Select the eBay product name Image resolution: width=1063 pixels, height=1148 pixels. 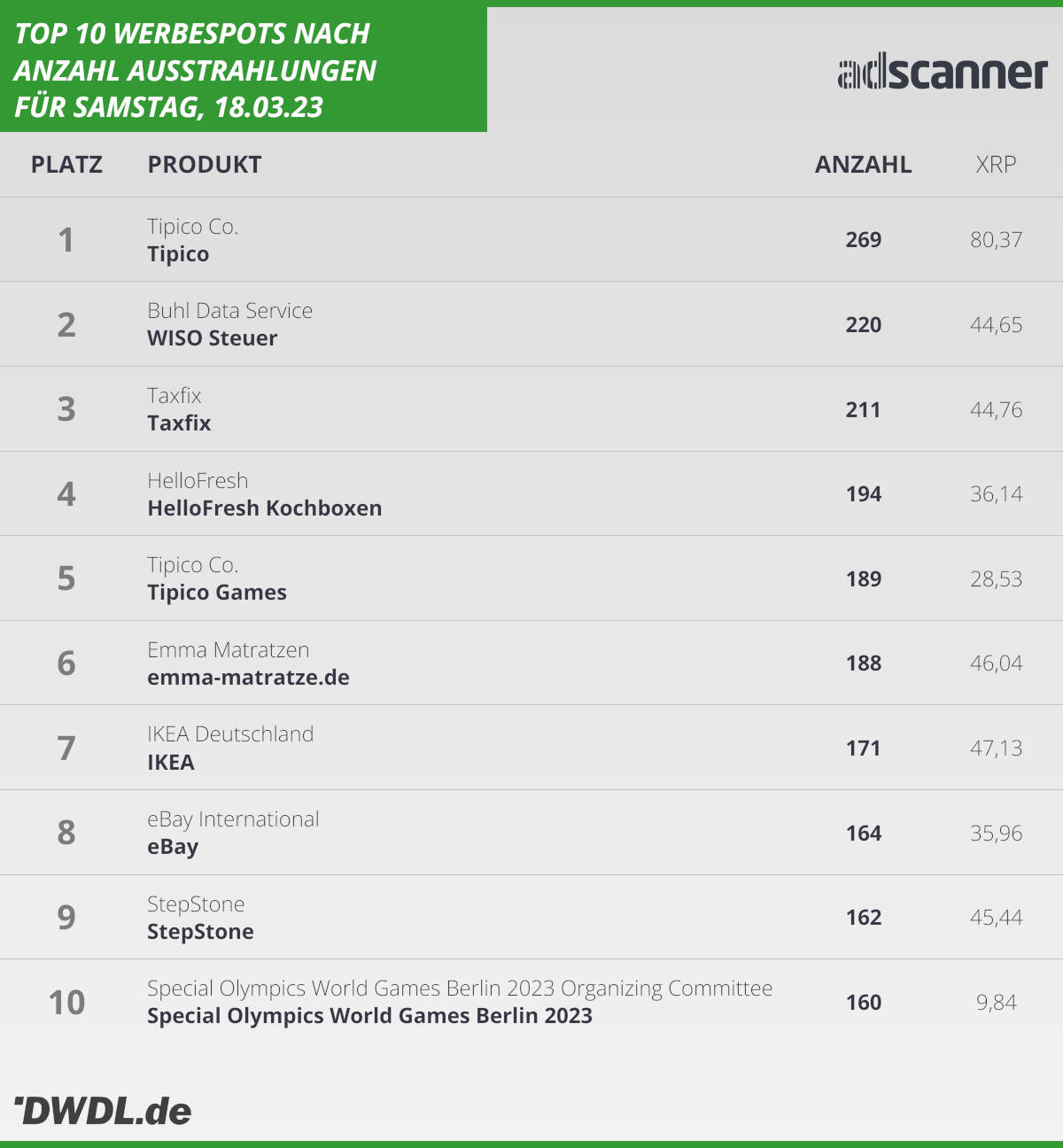tap(173, 847)
